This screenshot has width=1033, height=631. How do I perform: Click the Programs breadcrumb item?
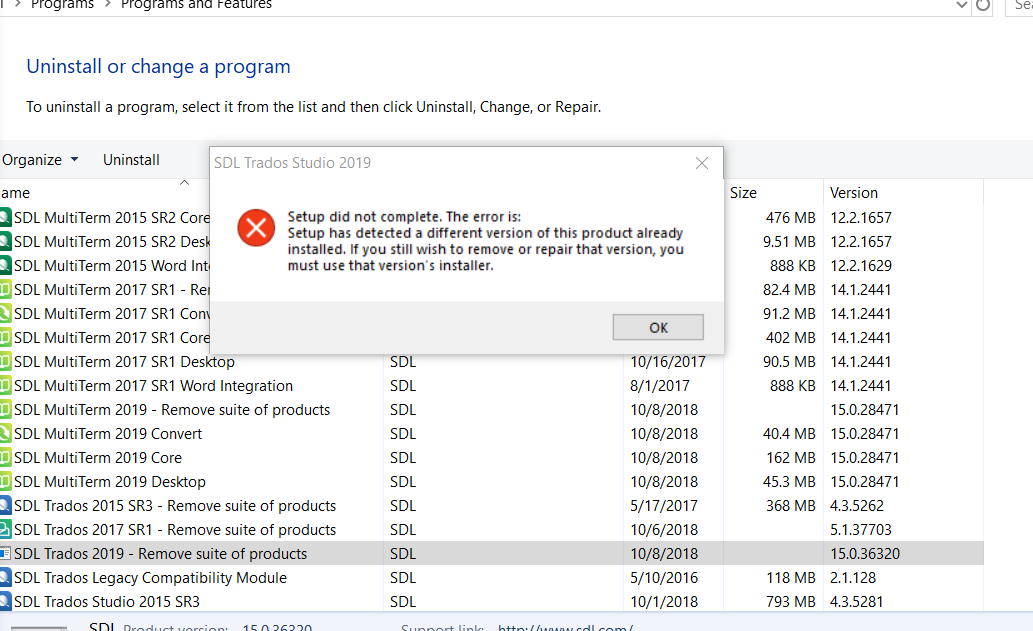(63, 5)
